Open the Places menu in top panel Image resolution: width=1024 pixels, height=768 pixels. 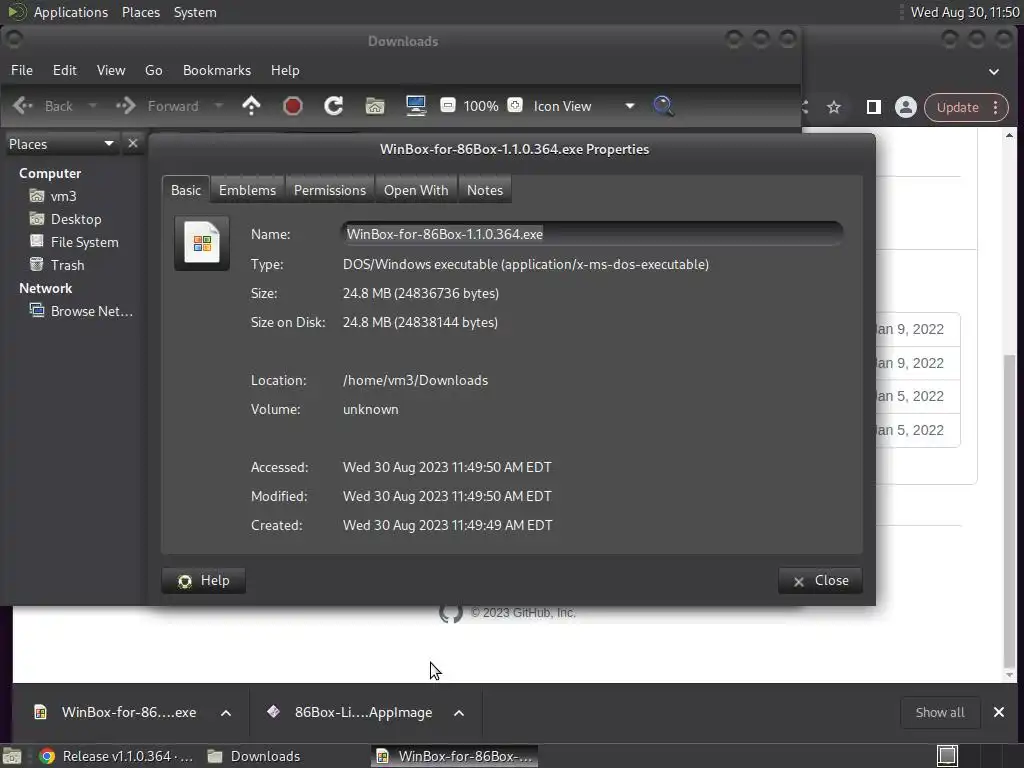point(141,12)
